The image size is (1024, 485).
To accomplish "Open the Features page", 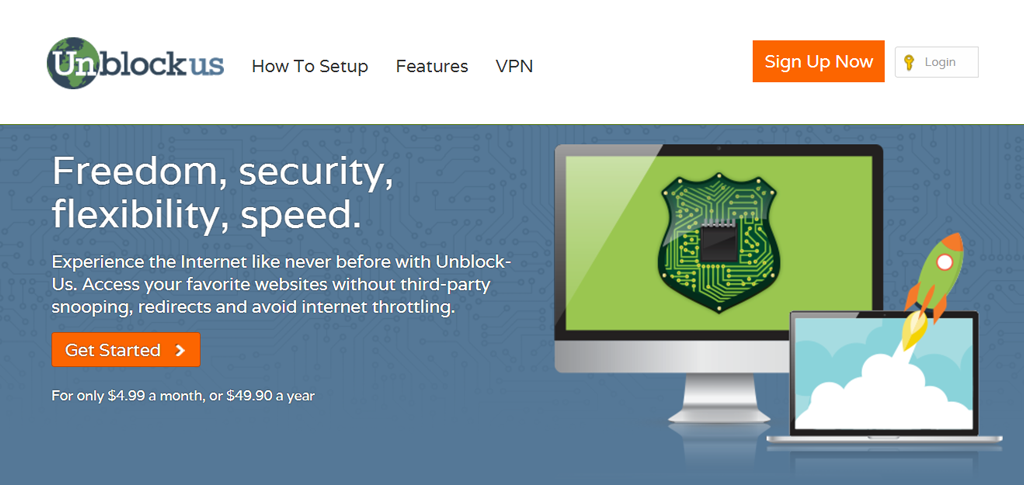I will [432, 67].
